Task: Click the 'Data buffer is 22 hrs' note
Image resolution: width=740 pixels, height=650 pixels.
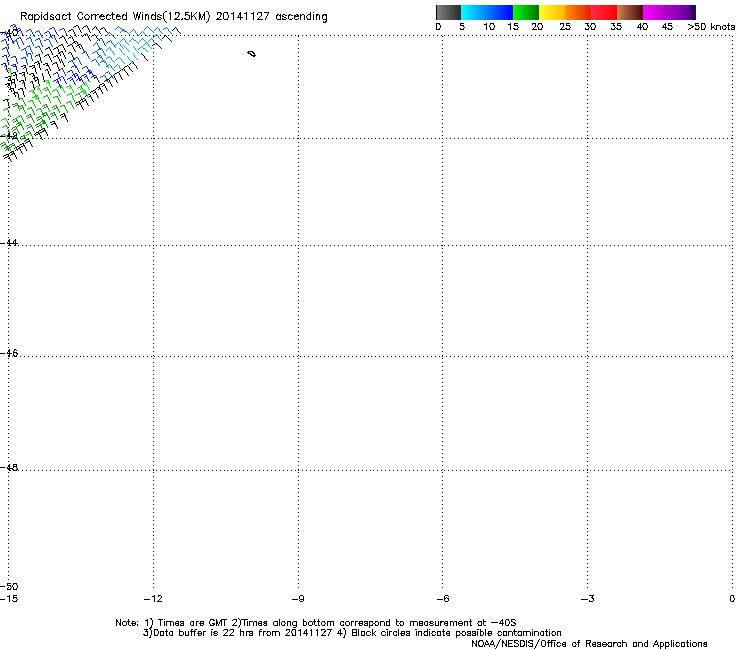Action: click(x=352, y=633)
